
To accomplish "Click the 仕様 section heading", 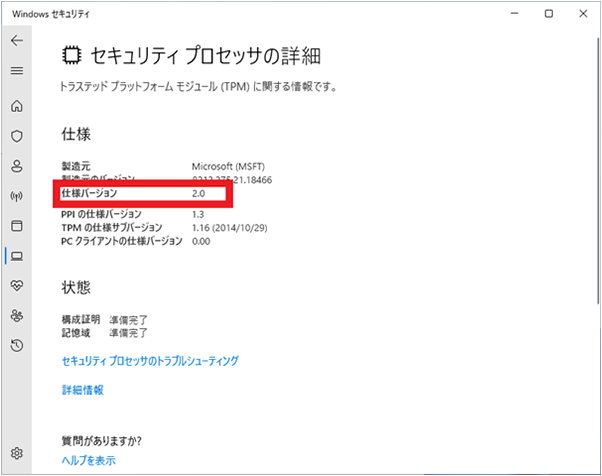I will pyautogui.click(x=76, y=134).
